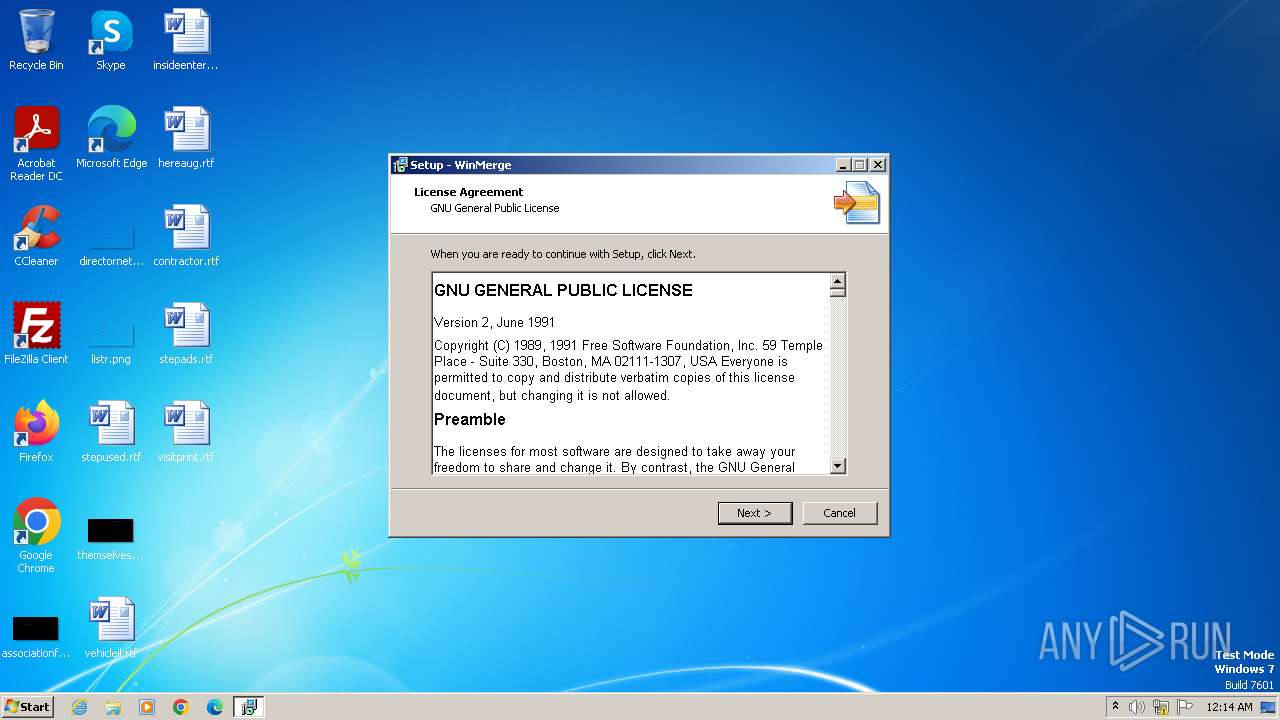Minimize the WinMerge Setup window
1280x720 pixels.
[843, 165]
